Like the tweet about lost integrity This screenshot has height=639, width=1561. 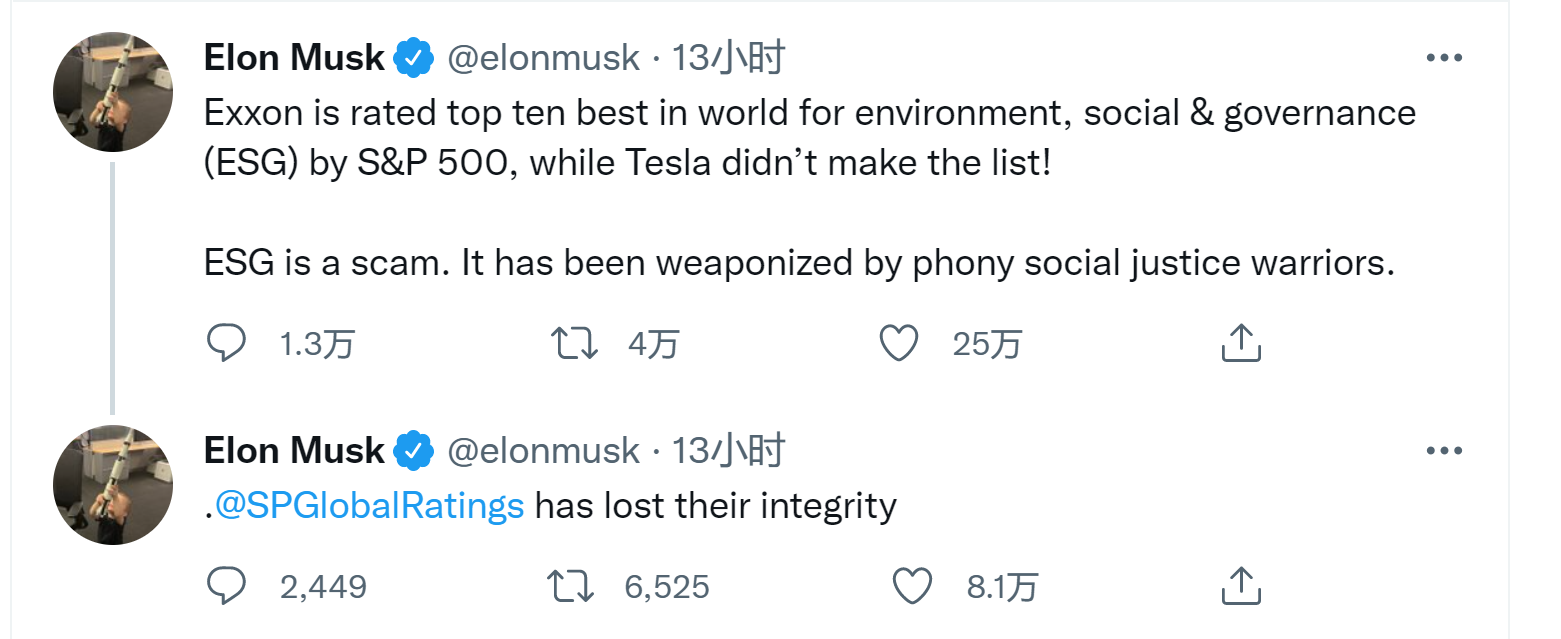click(x=912, y=585)
